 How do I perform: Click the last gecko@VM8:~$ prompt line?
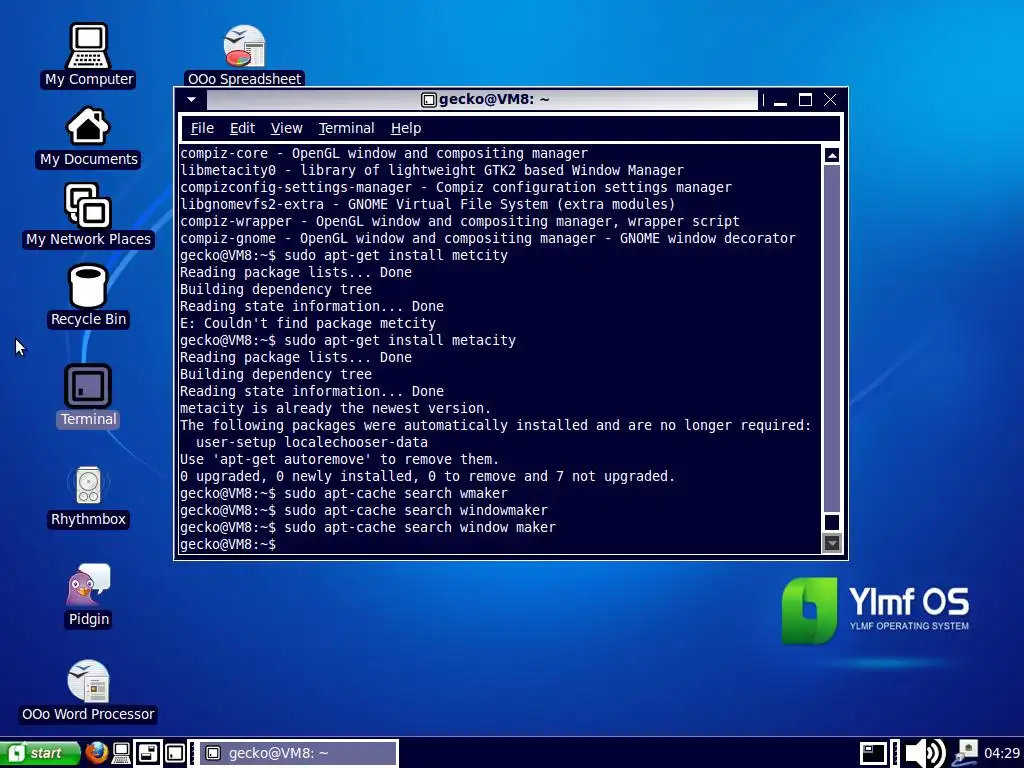(228, 544)
